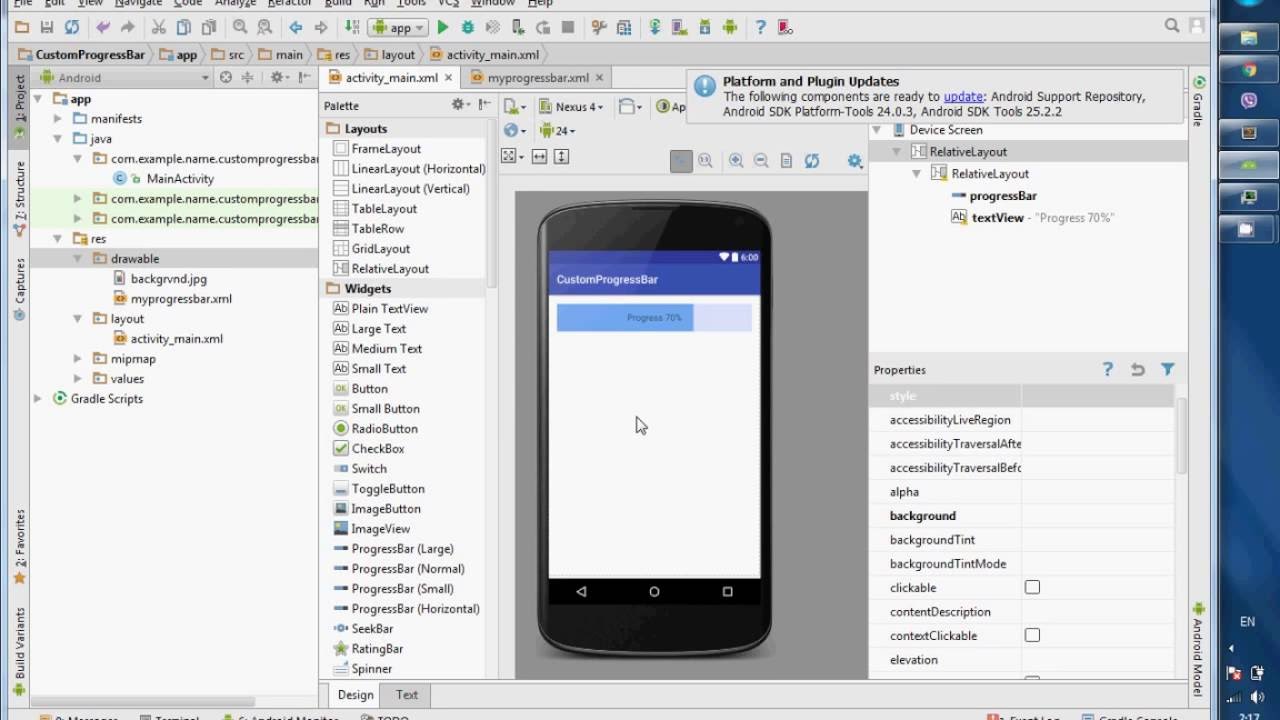This screenshot has height=720, width=1280.
Task: Open the locale globe dropdown
Action: coord(514,131)
